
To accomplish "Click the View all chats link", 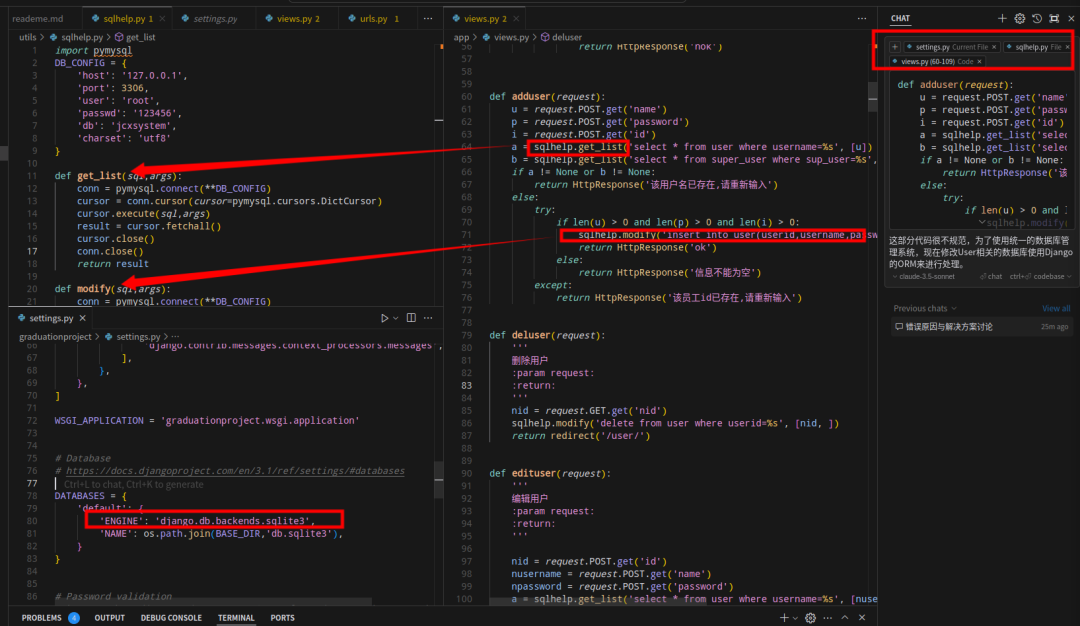I will [x=1056, y=309].
